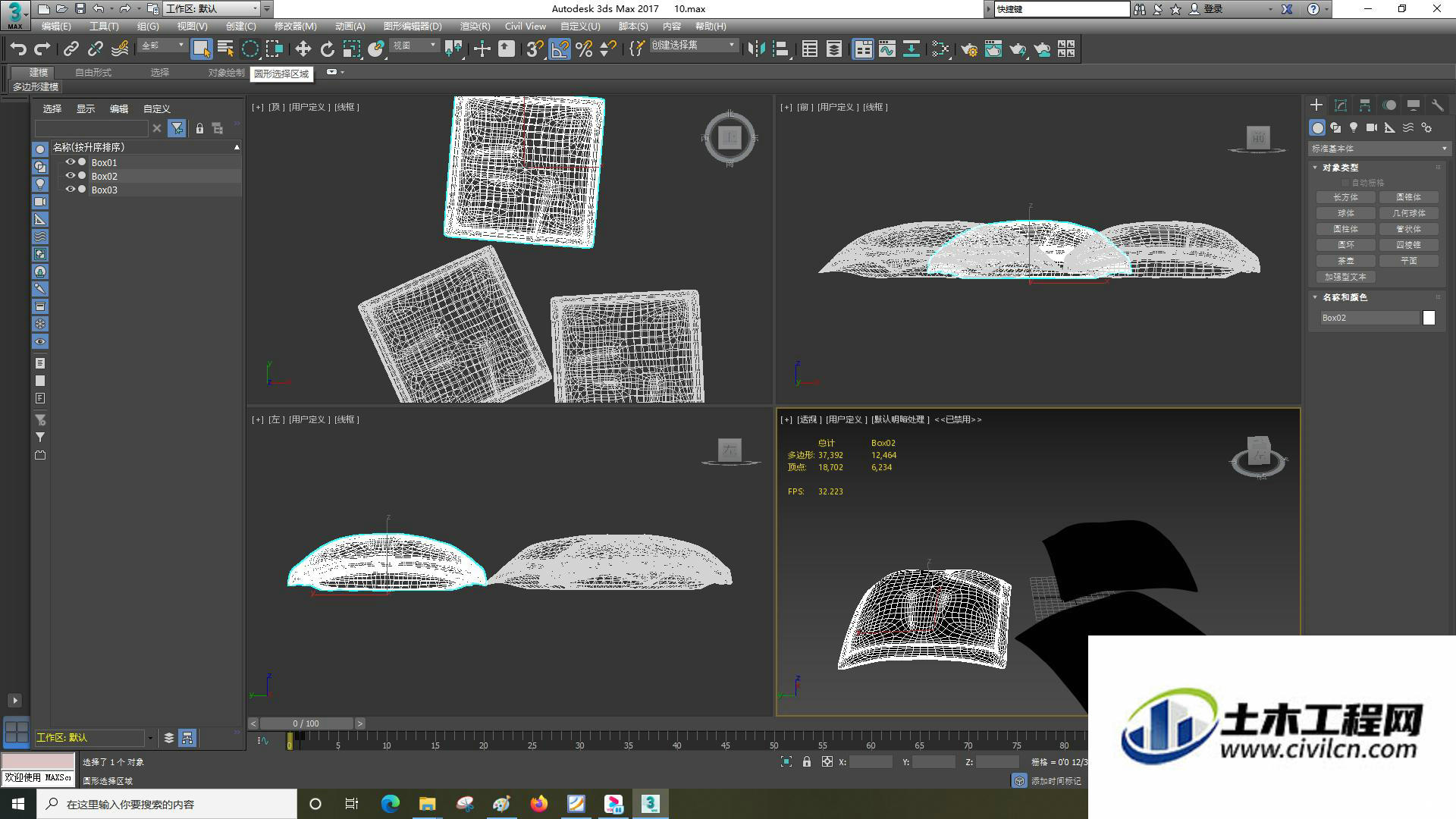Click the 0 / 100 time slider

point(306,723)
